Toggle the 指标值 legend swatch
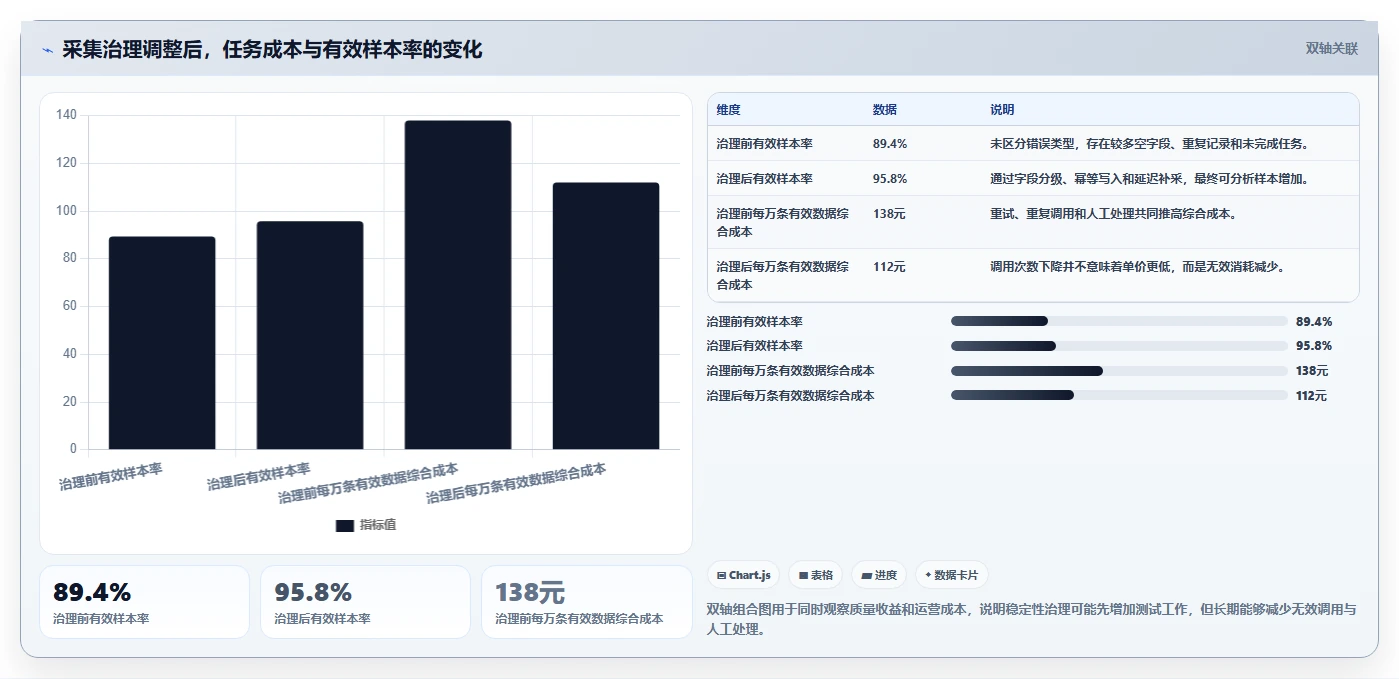The image size is (1399, 679). click(345, 526)
